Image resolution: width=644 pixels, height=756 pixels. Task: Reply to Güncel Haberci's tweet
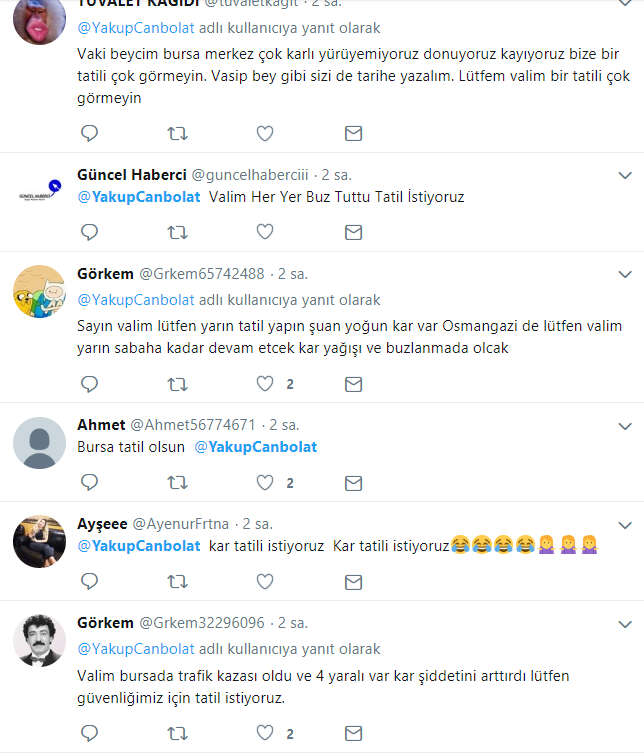(x=89, y=232)
